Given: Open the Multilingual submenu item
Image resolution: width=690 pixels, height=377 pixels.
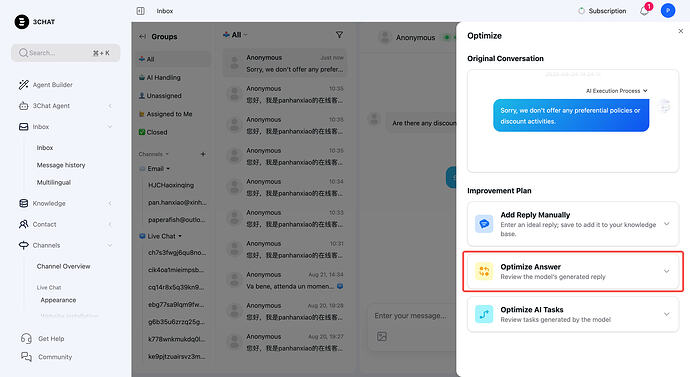Looking at the screenshot, I should 54,182.
